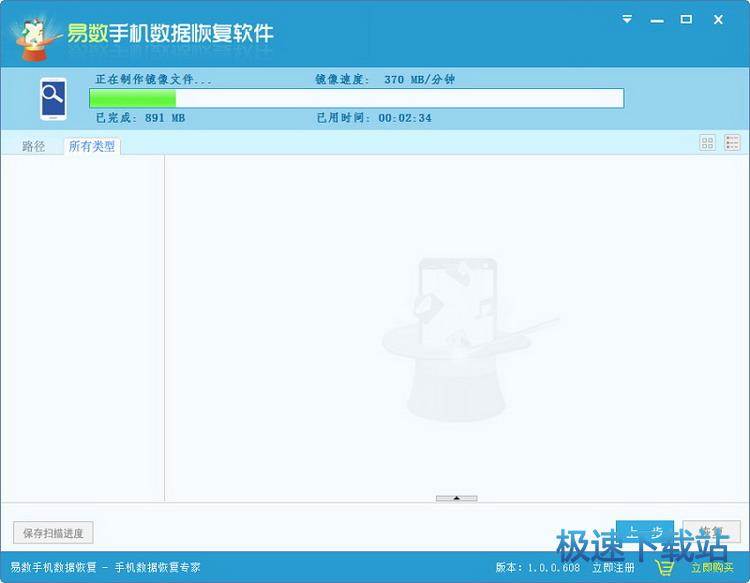Click the 易数手机数据恢复 - 手机数据恢复专家 footer text
750x583 pixels.
pos(105,568)
